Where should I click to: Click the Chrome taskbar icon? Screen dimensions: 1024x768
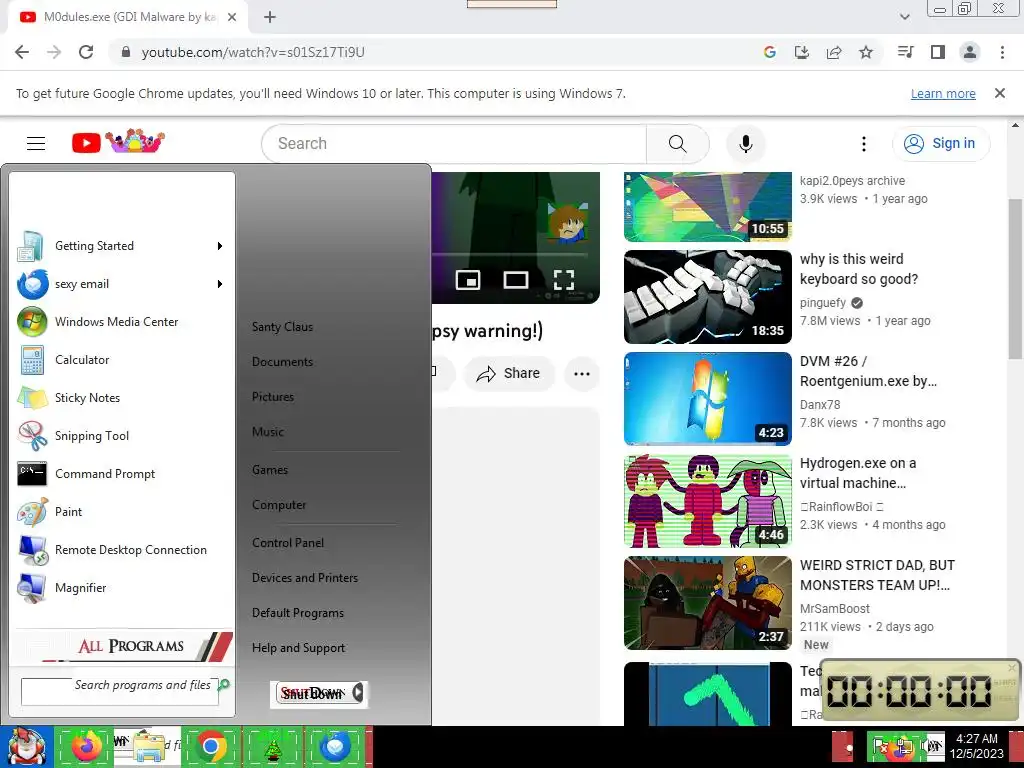(210, 747)
